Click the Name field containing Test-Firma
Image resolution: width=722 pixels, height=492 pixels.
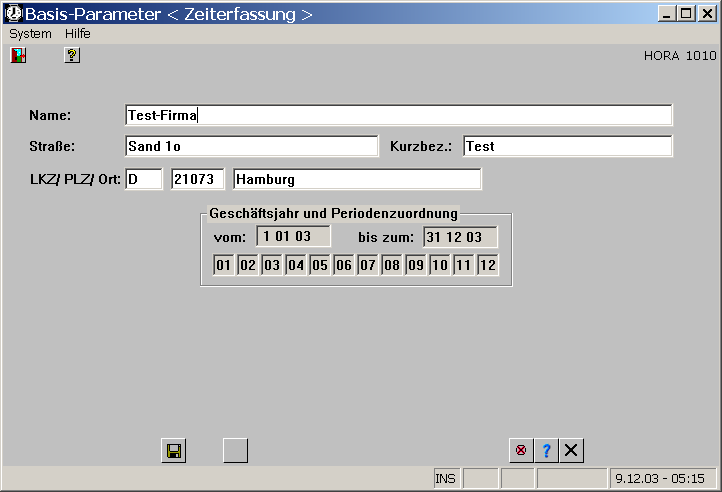[x=398, y=115]
